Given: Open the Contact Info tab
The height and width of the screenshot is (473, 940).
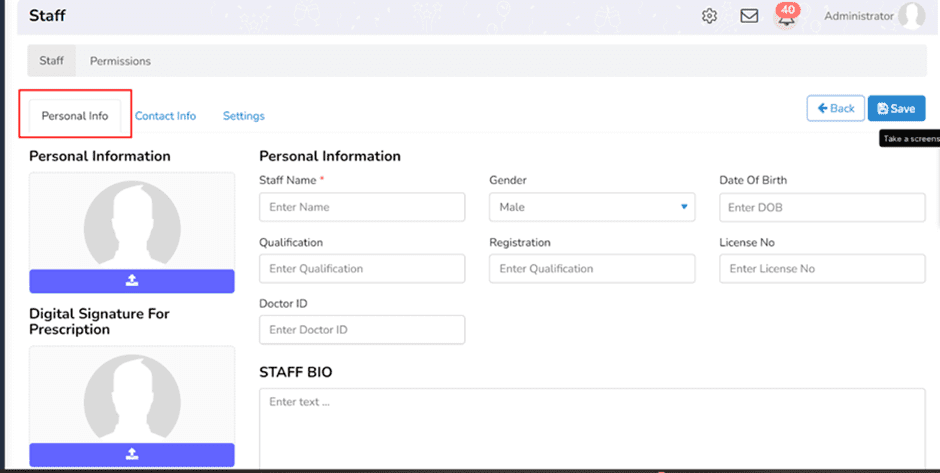Looking at the screenshot, I should coord(165,116).
